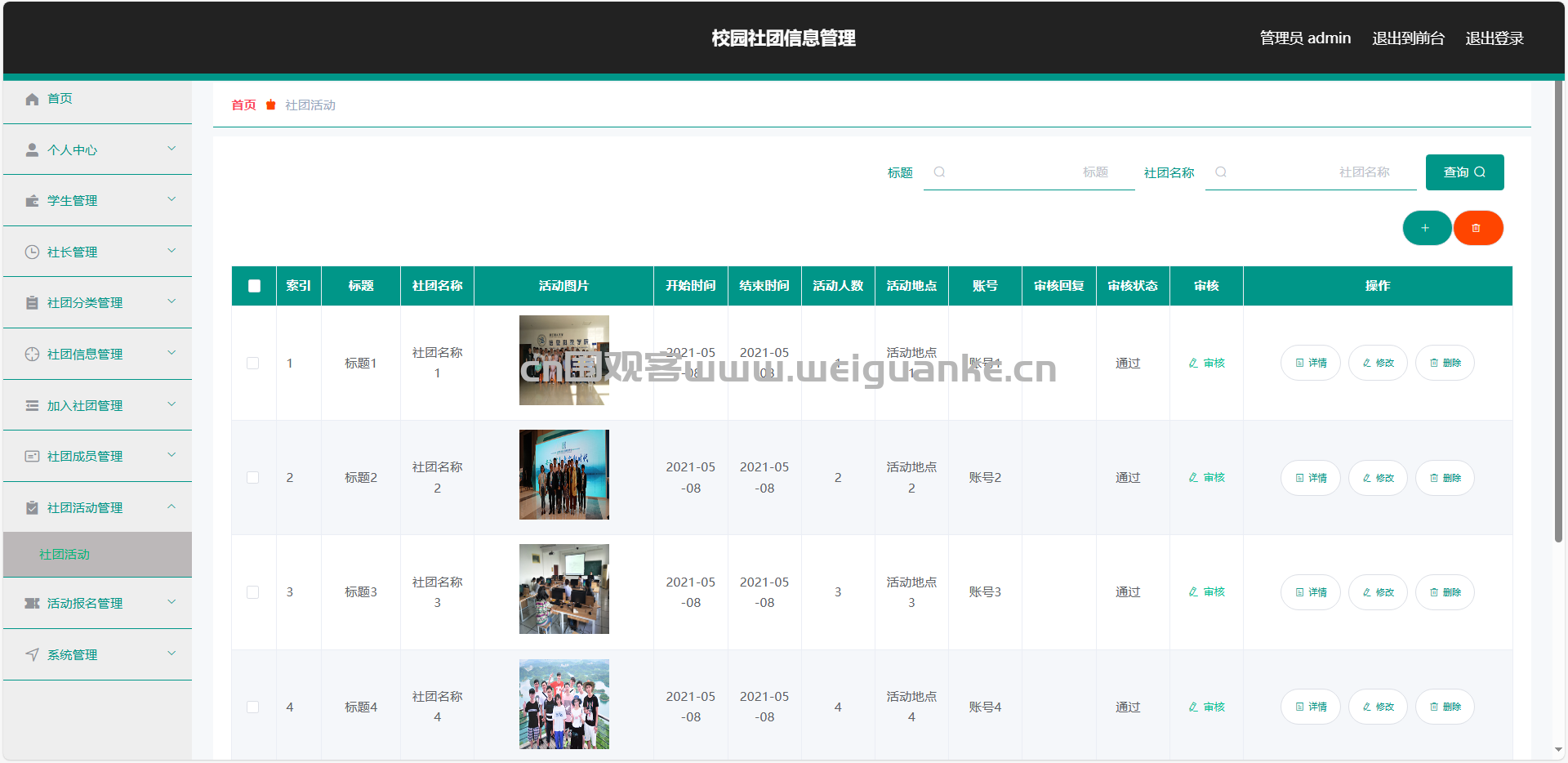Viewport: 1568px width, 763px height.
Task: Check the checkbox for row 4
Action: pos(253,707)
